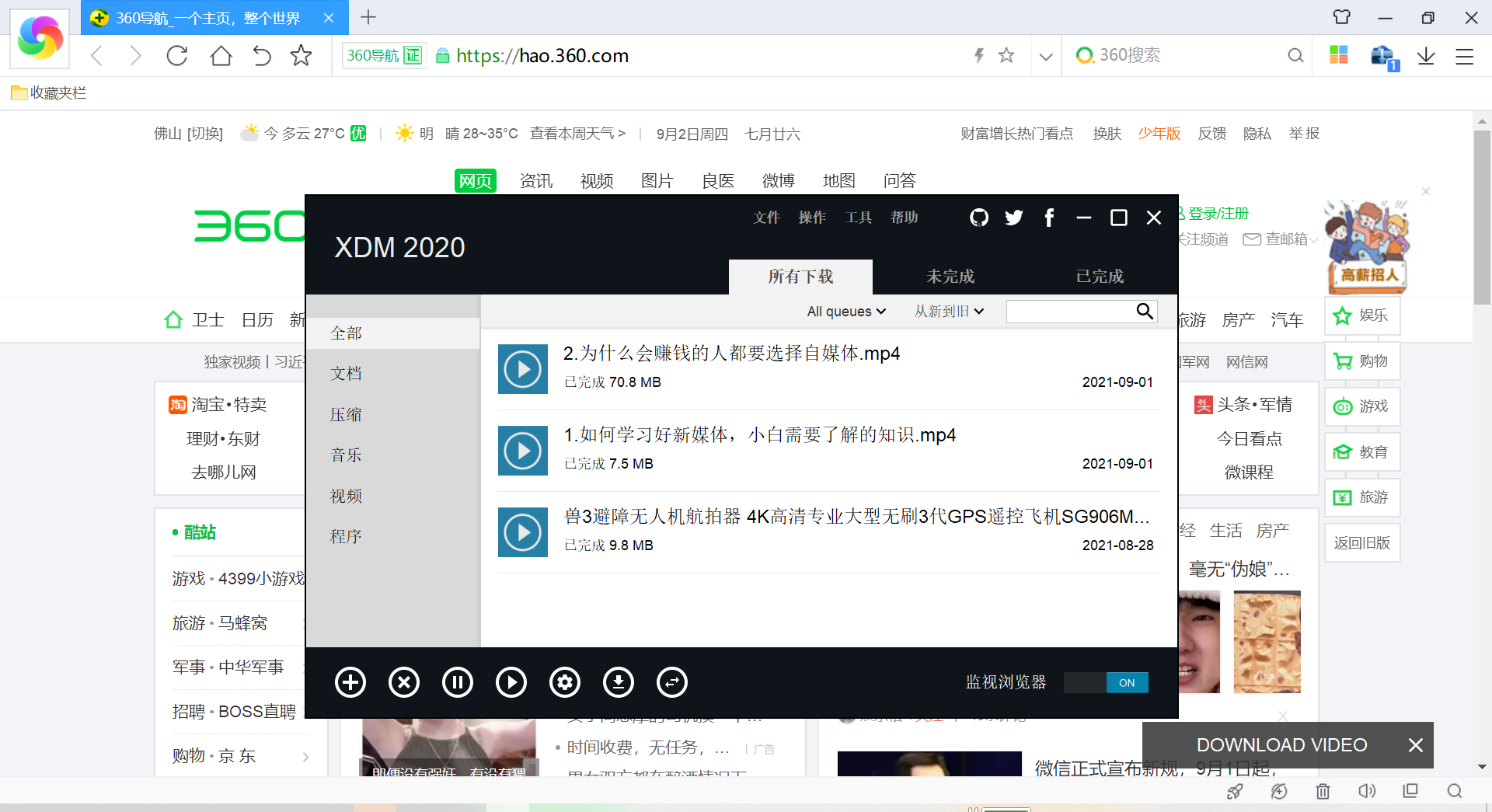This screenshot has width=1492, height=812.
Task: Click the video download arrow icon in XDM toolbar
Action: pos(619,682)
